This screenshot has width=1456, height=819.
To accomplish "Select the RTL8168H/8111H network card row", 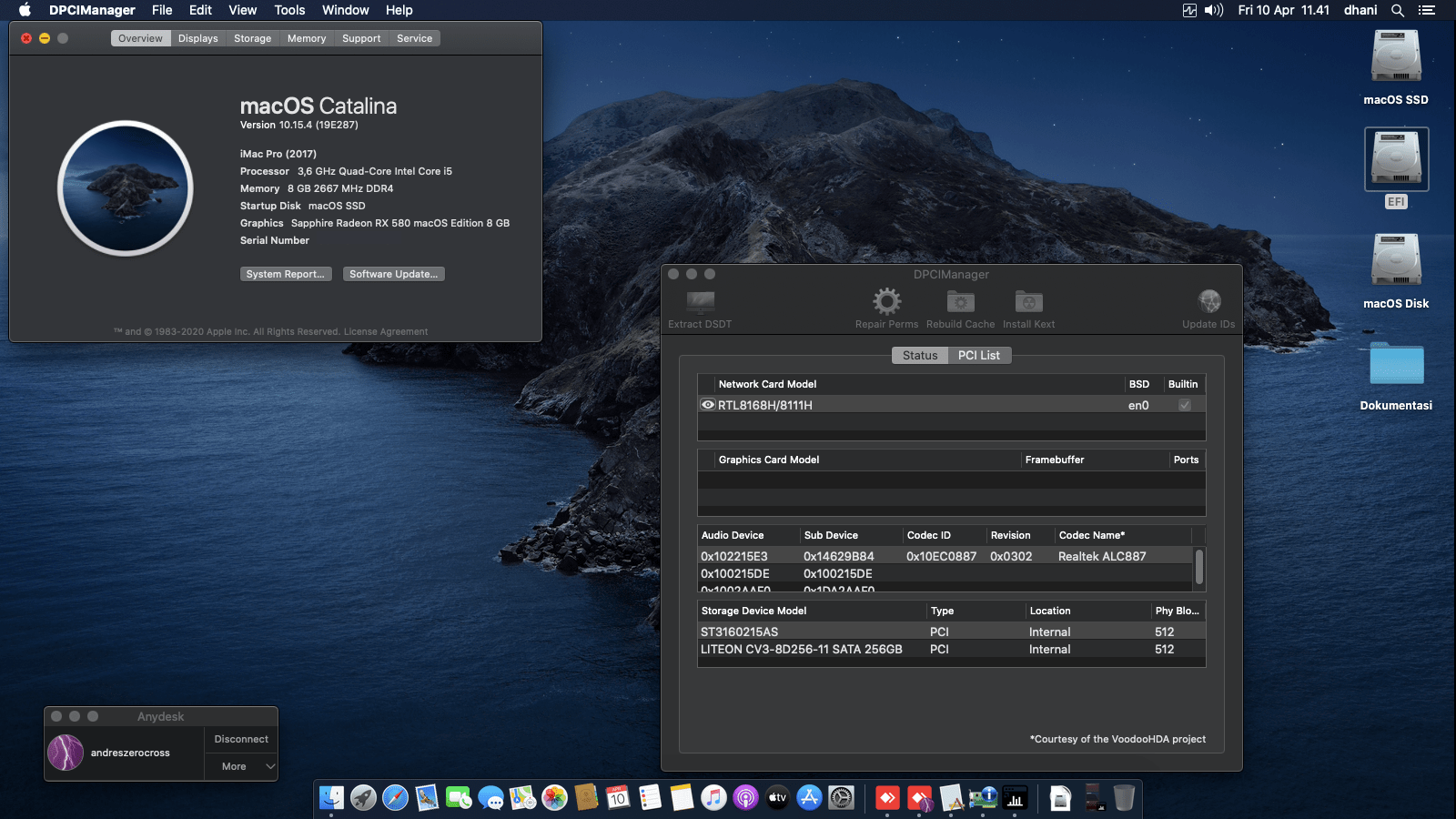I will pyautogui.click(x=951, y=405).
